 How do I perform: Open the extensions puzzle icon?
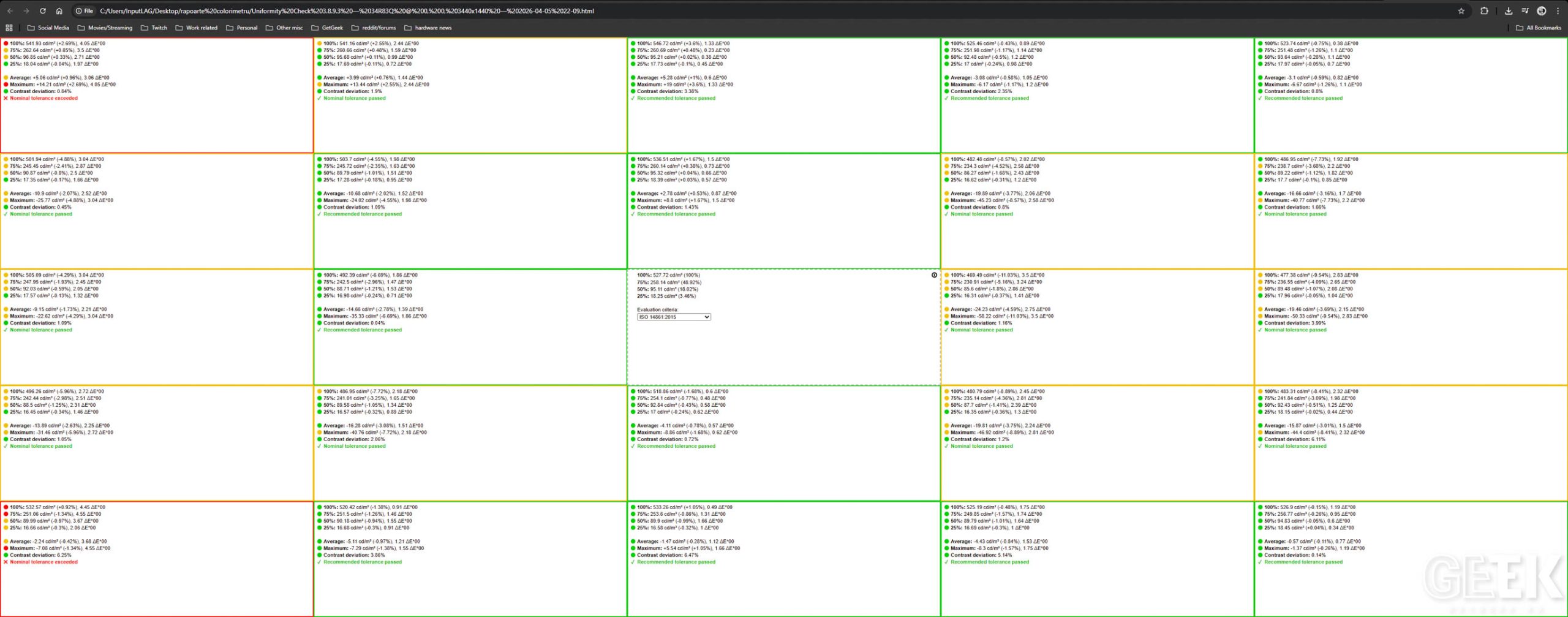click(1484, 11)
